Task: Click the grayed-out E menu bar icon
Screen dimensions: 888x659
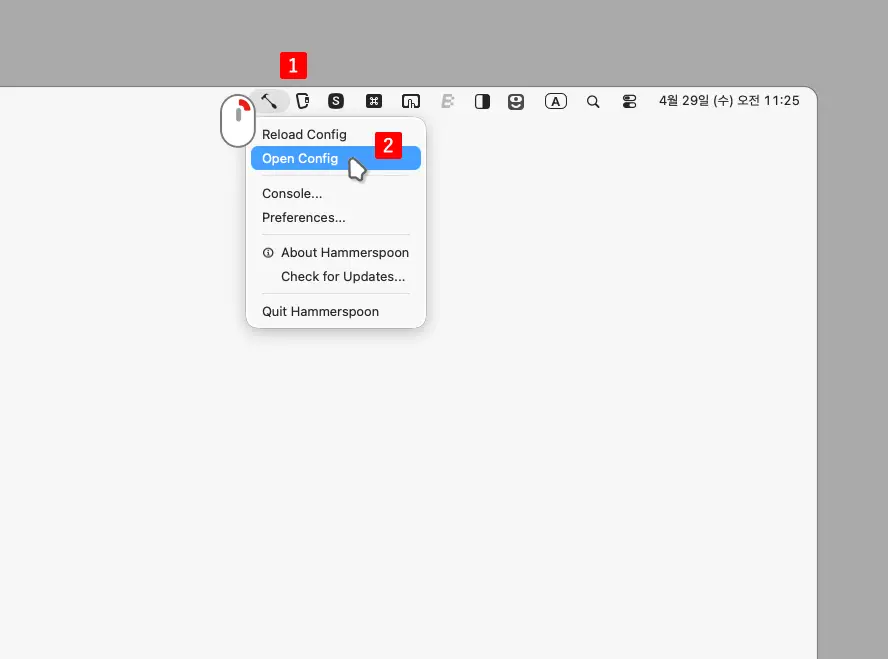Action: click(x=447, y=101)
